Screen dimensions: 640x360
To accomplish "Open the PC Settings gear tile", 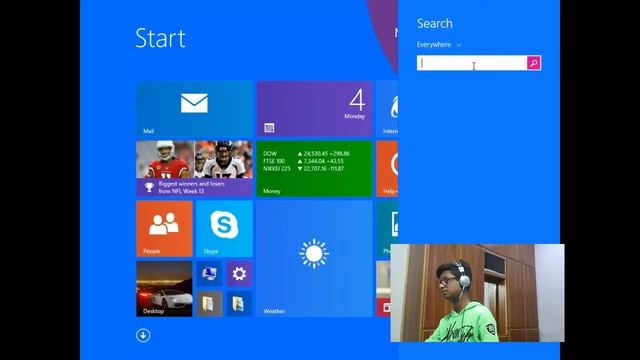I will pos(239,273).
